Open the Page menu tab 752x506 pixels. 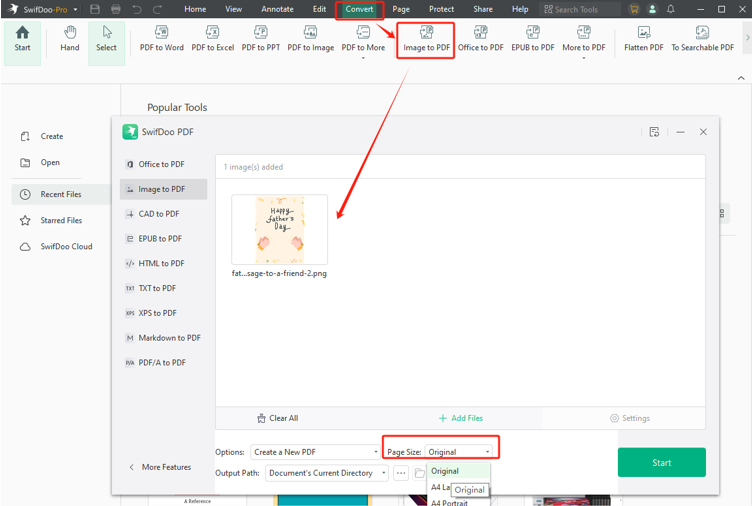pos(401,9)
